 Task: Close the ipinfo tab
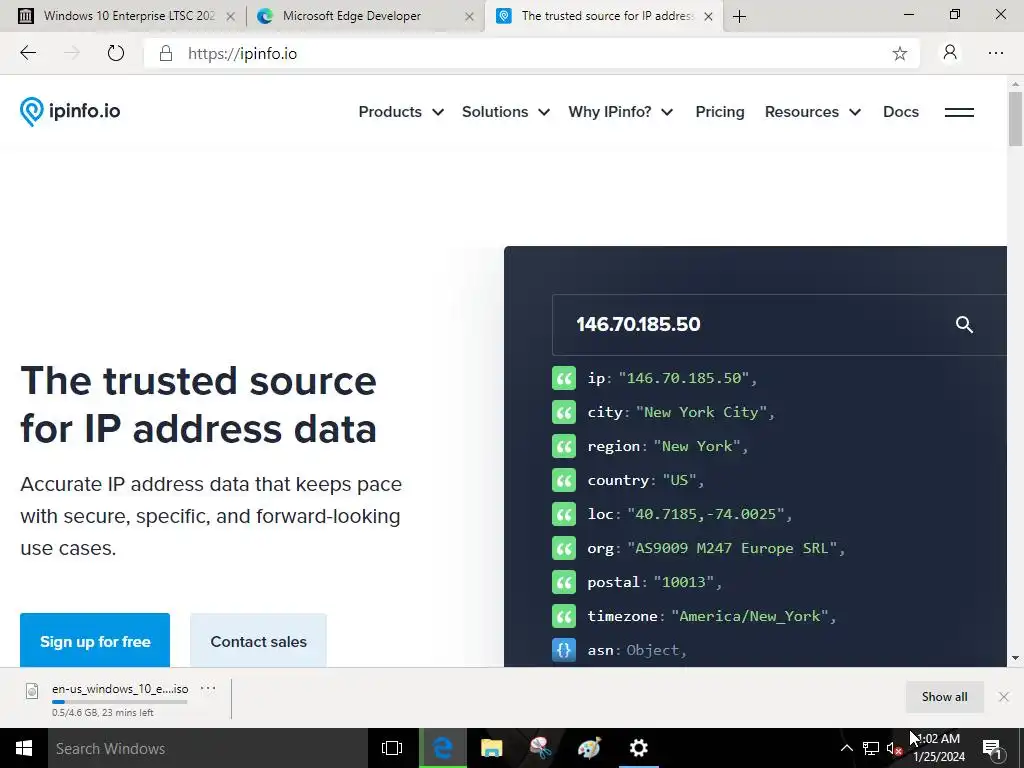click(x=709, y=16)
